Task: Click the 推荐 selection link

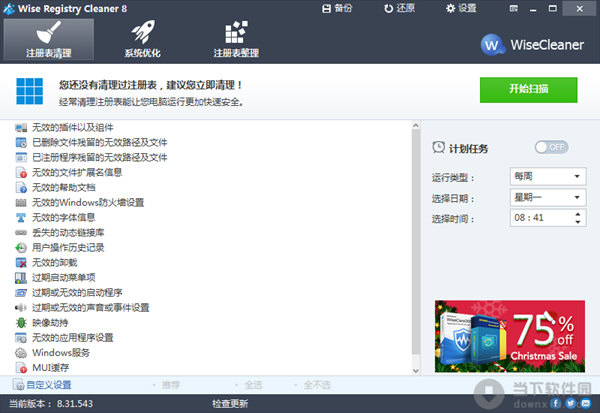Action: [170, 385]
